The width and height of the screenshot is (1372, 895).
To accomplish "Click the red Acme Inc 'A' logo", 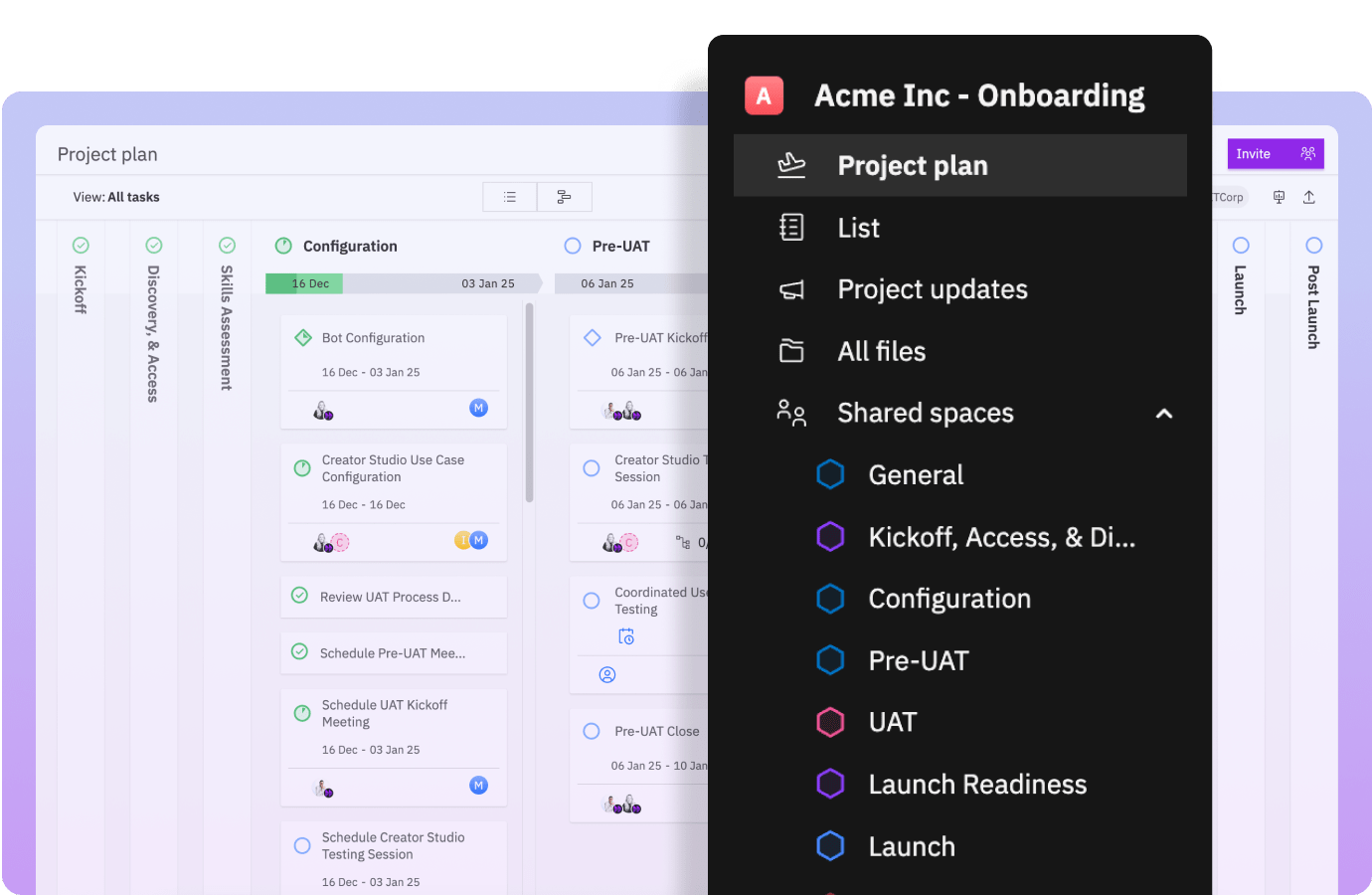I will (764, 95).
